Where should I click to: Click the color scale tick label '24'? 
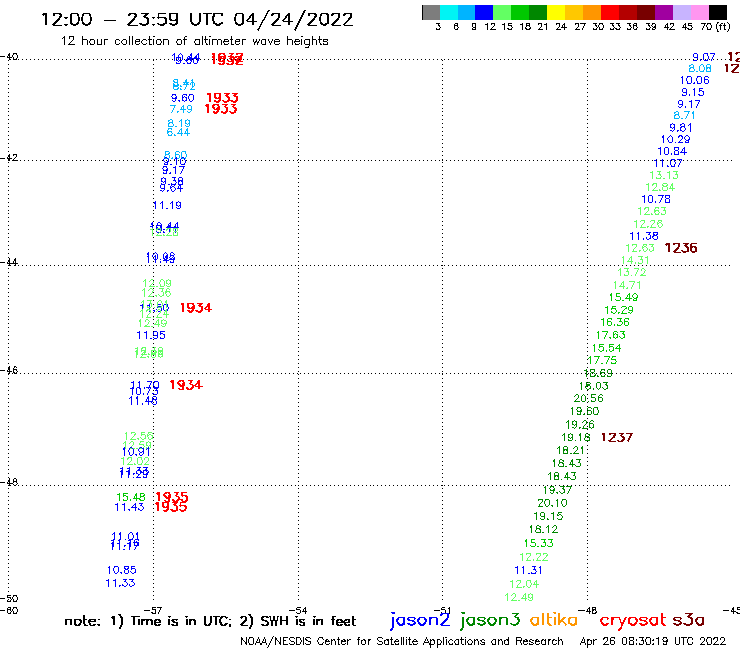click(x=561, y=27)
